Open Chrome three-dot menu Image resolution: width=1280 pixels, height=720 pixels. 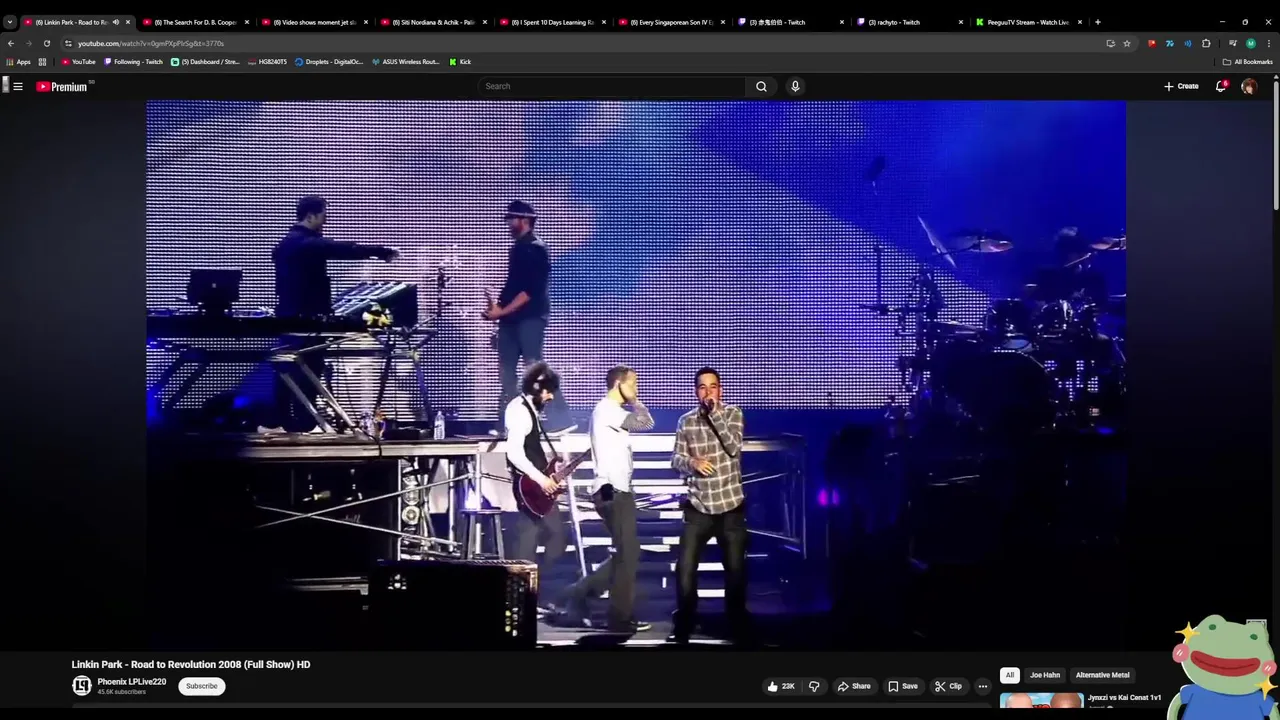[1268, 43]
